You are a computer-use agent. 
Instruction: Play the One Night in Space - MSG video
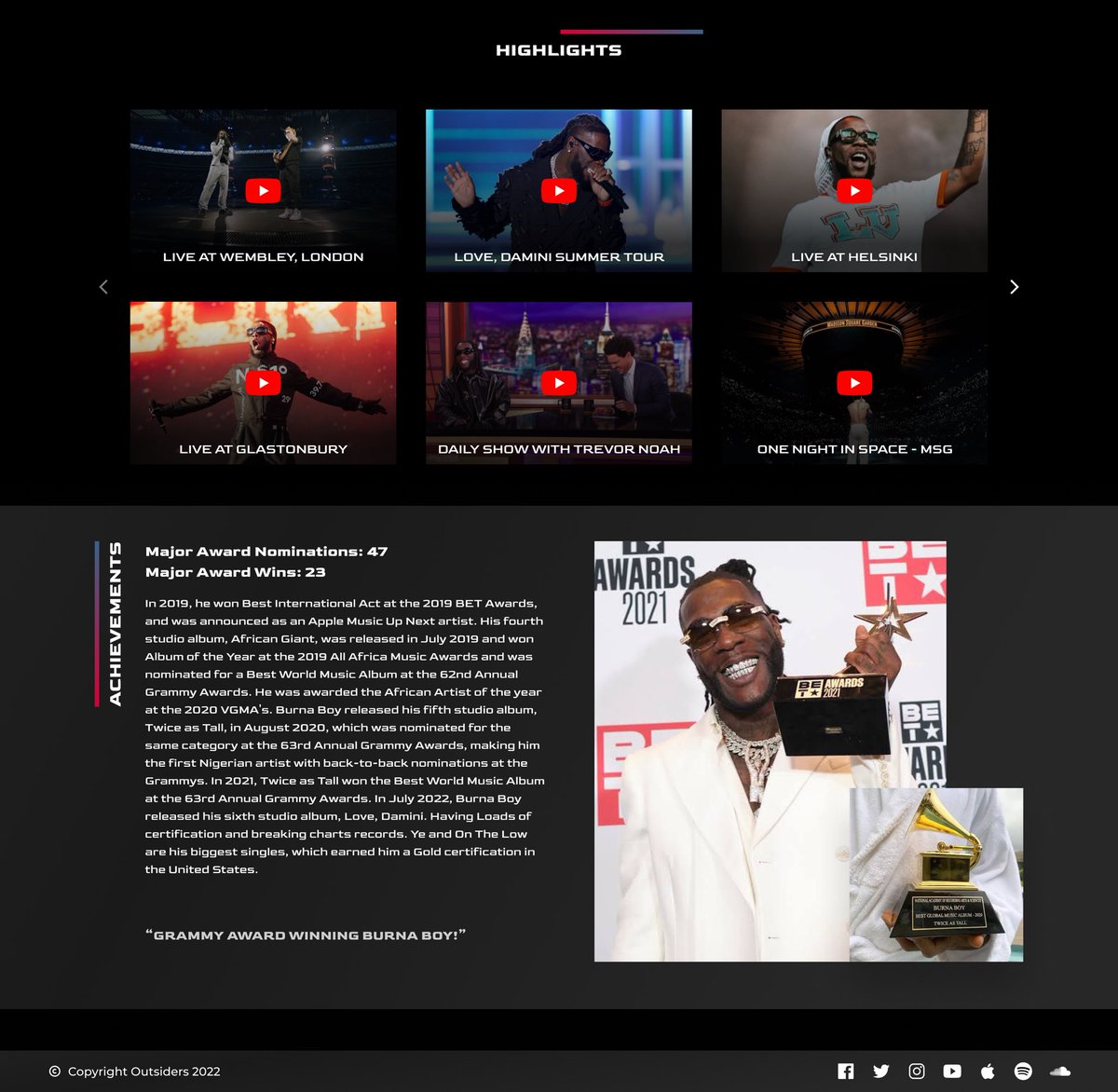854,383
